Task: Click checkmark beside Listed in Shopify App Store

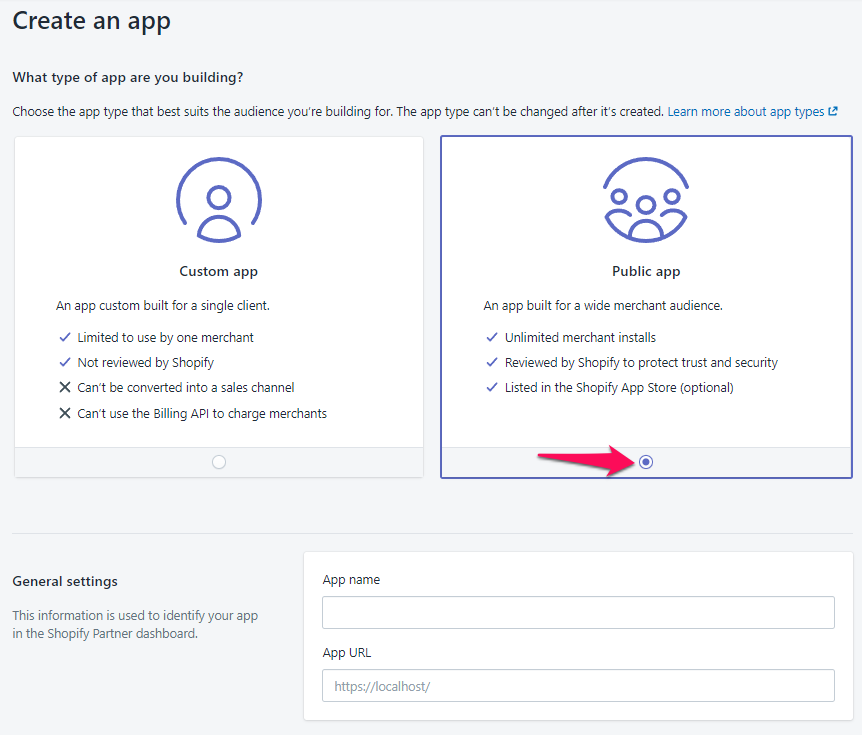Action: pos(492,388)
